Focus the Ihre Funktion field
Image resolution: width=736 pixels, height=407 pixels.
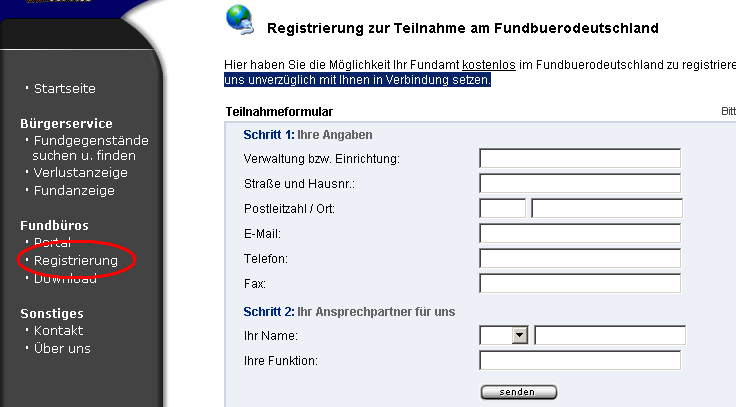click(580, 360)
